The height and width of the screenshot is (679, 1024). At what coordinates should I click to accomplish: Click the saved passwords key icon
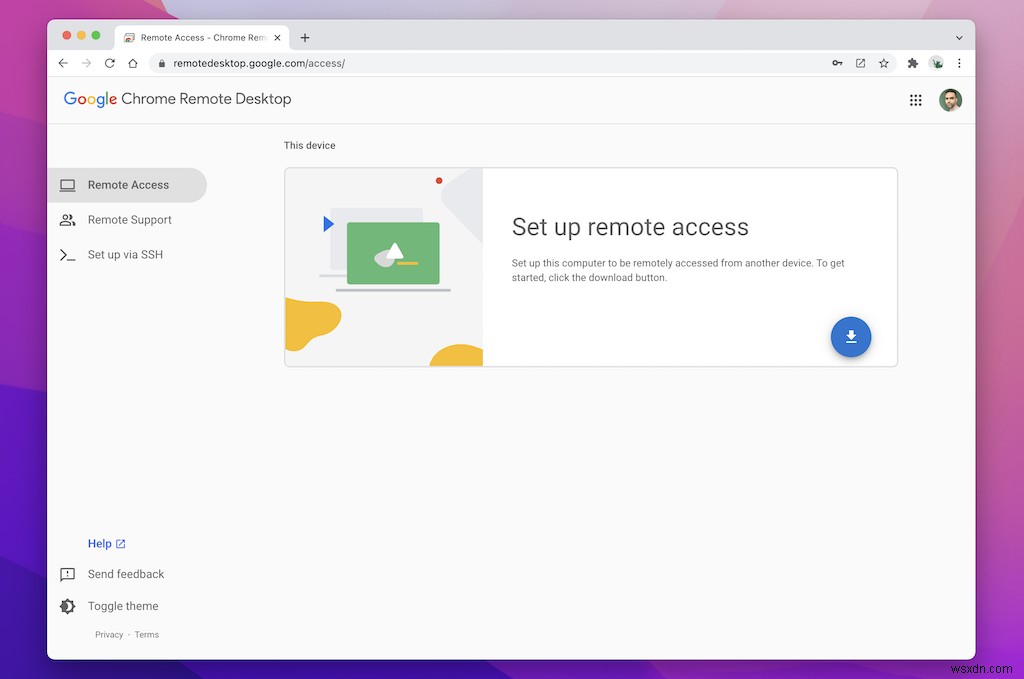coord(837,63)
